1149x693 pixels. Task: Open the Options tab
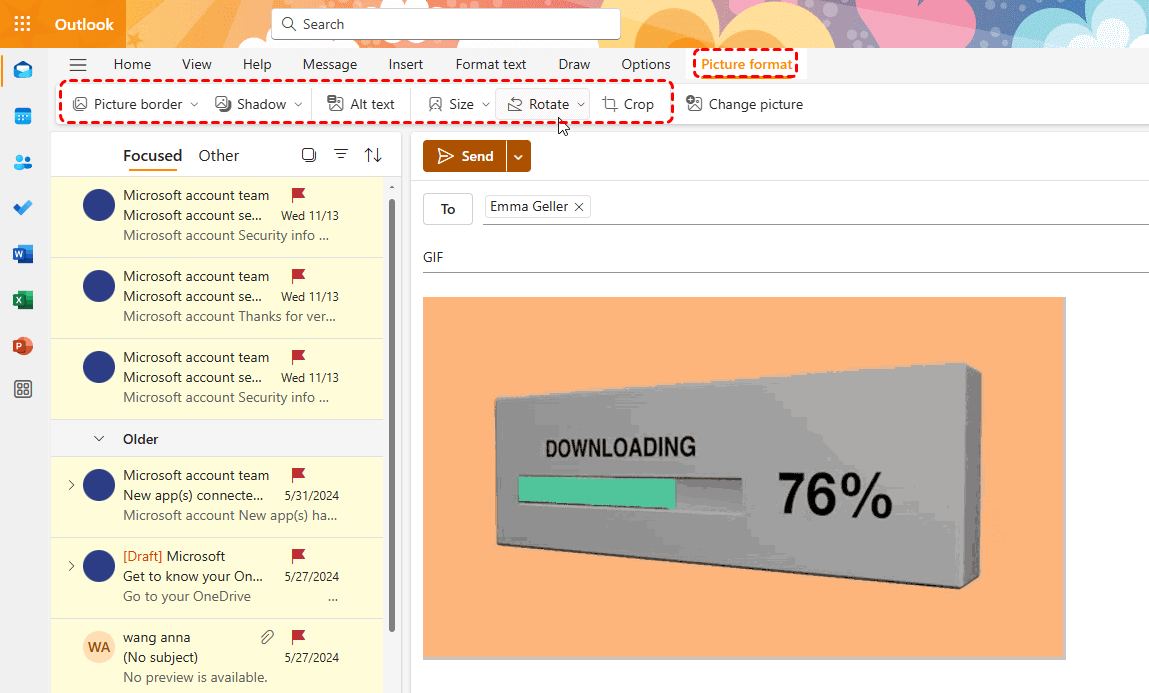[646, 64]
